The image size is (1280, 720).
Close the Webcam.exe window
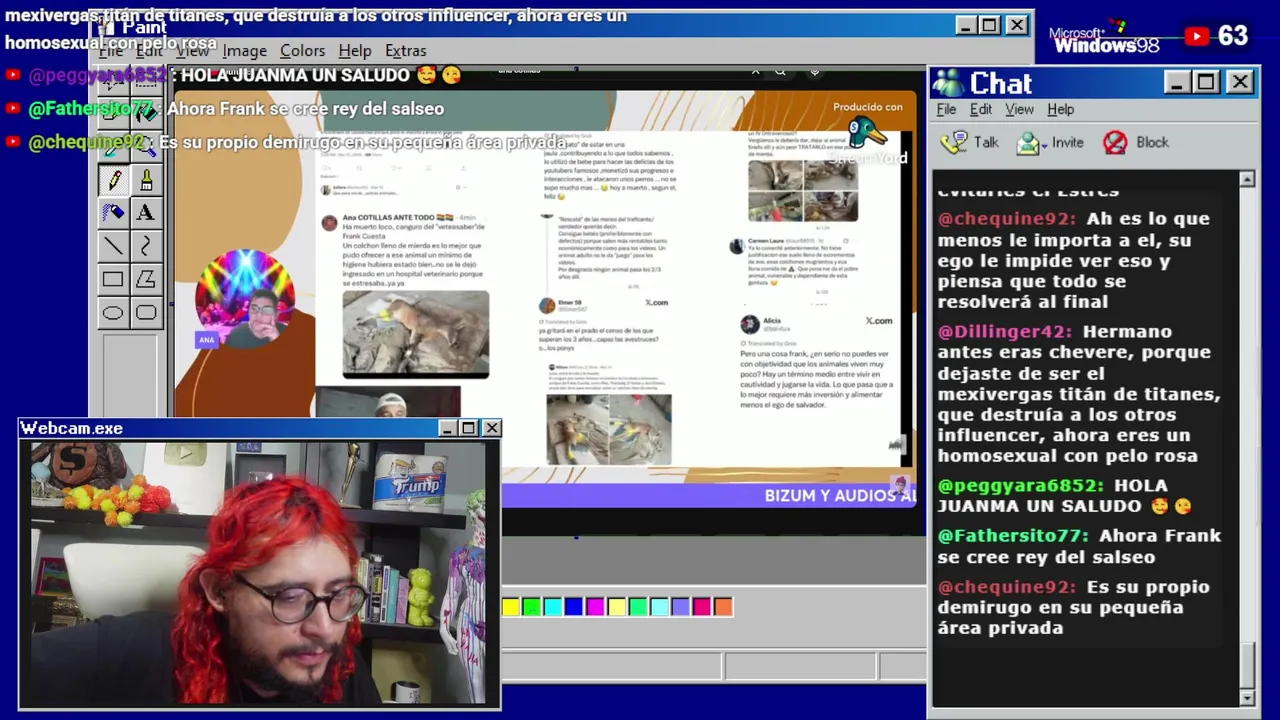[491, 428]
